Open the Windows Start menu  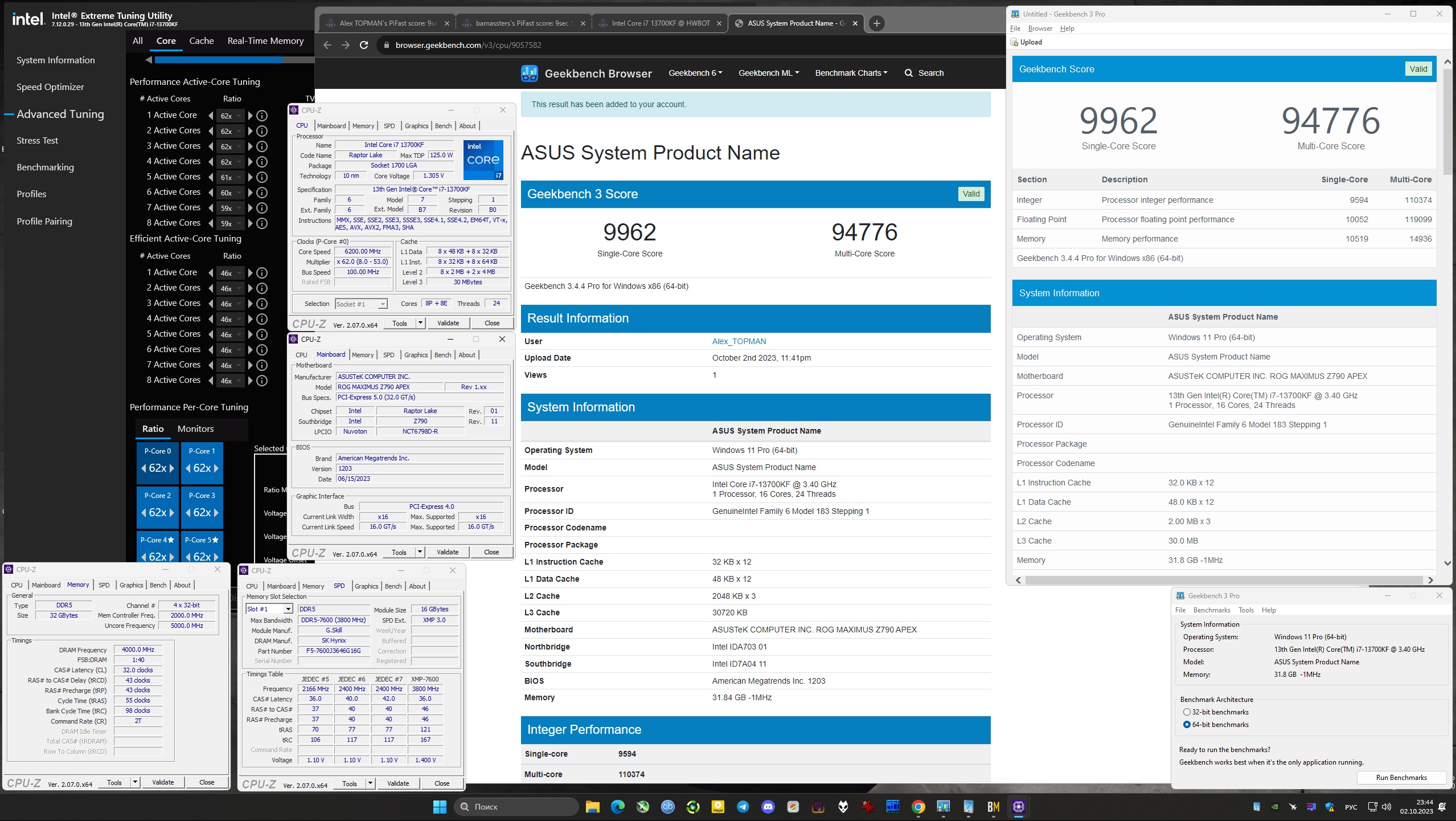click(x=440, y=806)
